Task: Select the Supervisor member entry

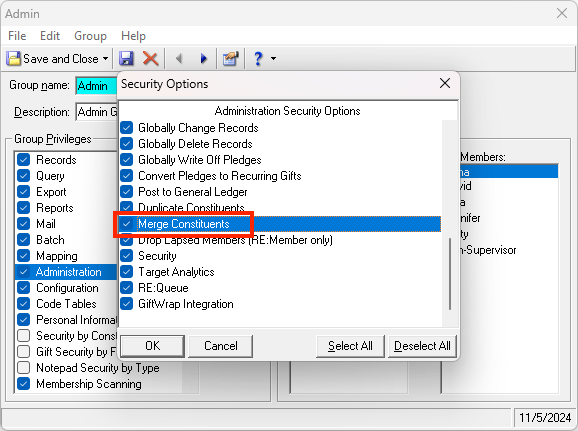Action: pyautogui.click(x=488, y=250)
